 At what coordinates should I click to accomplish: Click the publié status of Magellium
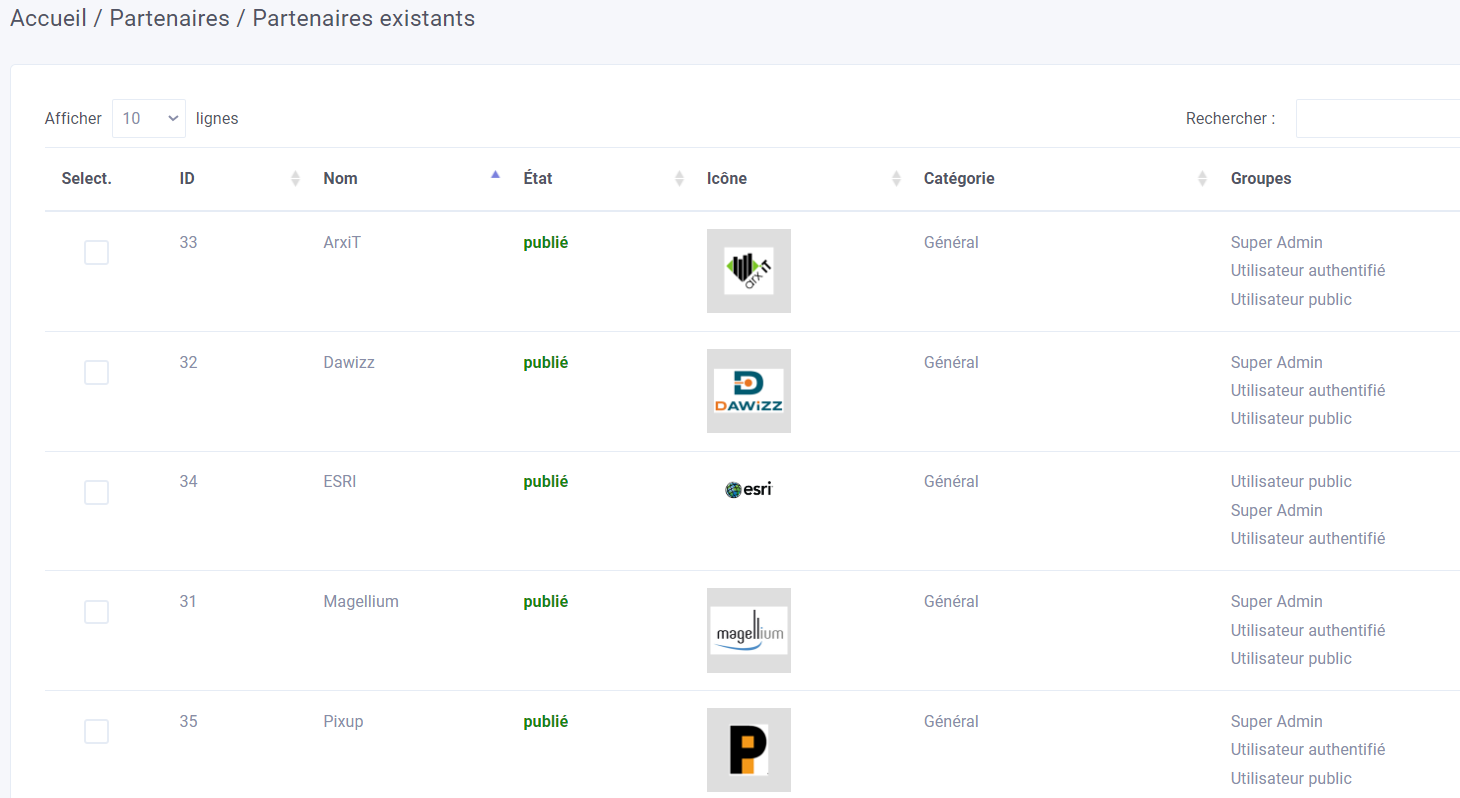(x=546, y=602)
